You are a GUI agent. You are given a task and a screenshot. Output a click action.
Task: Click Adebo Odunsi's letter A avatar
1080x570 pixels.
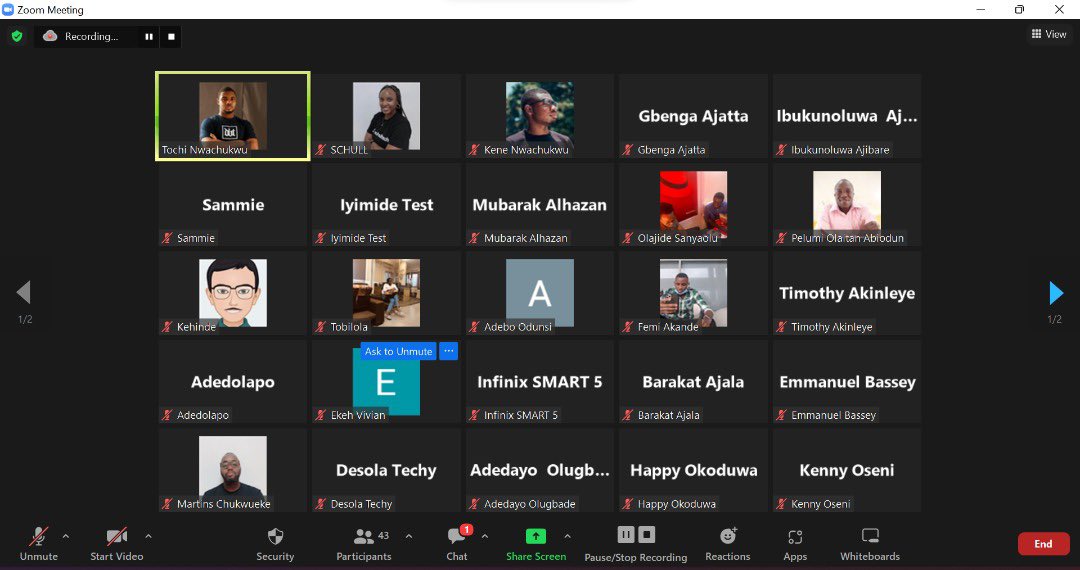click(540, 293)
